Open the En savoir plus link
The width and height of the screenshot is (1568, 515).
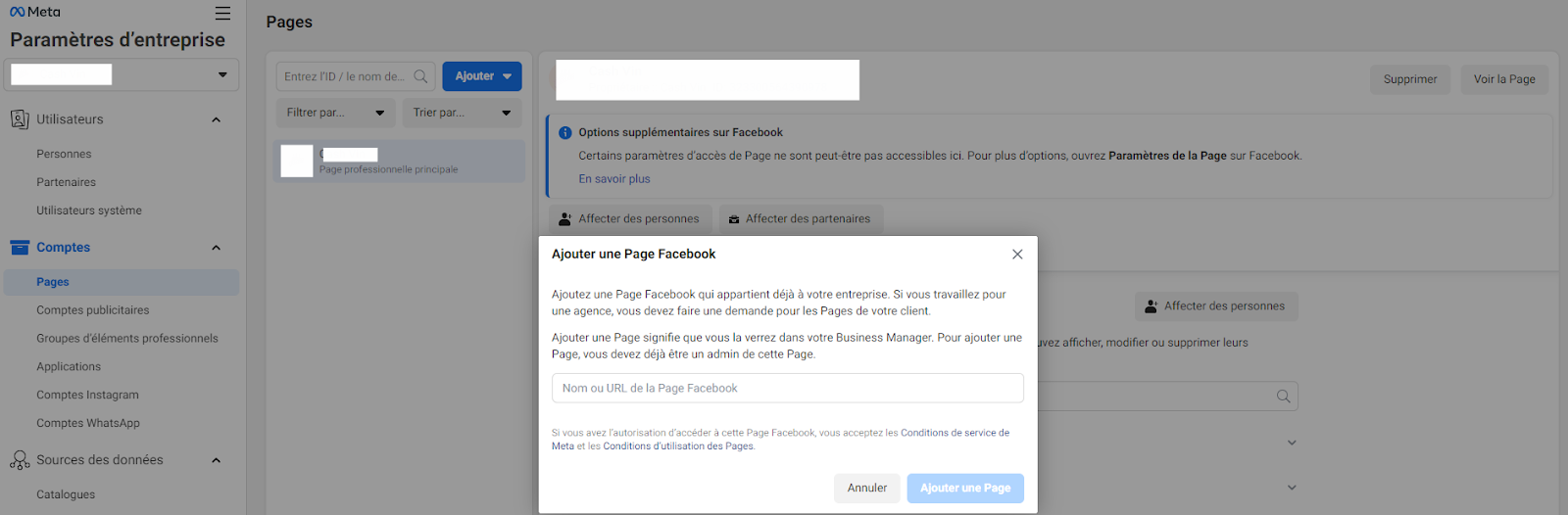[614, 179]
